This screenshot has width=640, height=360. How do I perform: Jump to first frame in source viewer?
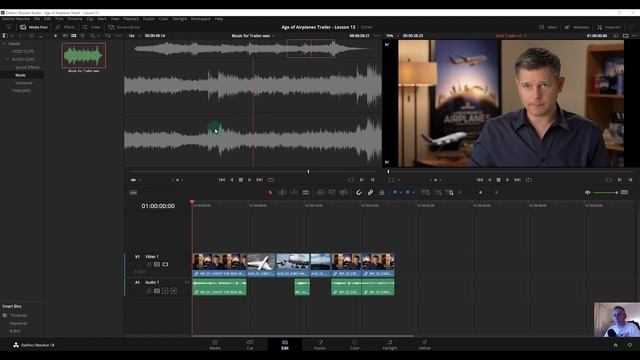pos(222,180)
